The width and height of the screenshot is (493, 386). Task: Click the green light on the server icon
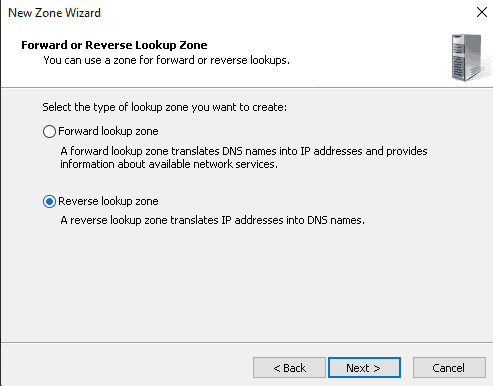463,78
